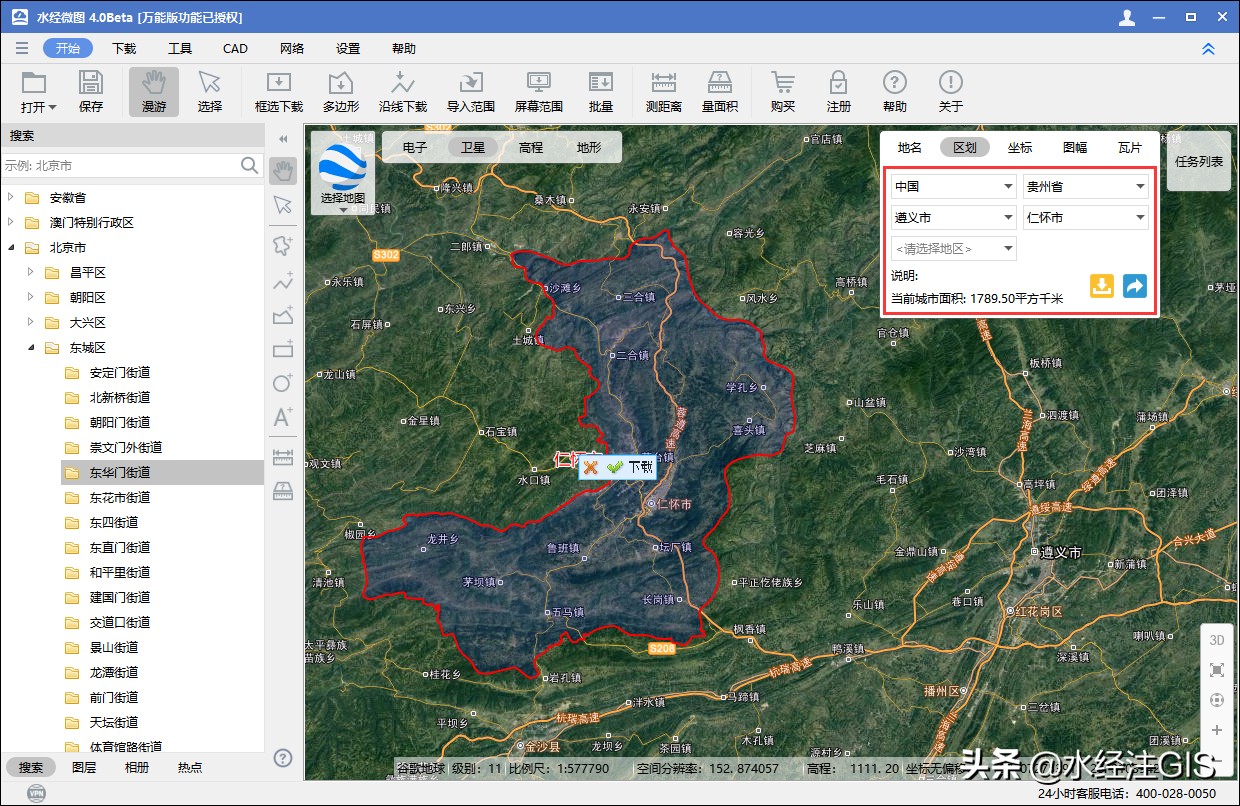Click the 沿线下载 along-line download icon
Screen dimensions: 1240x806
point(402,84)
